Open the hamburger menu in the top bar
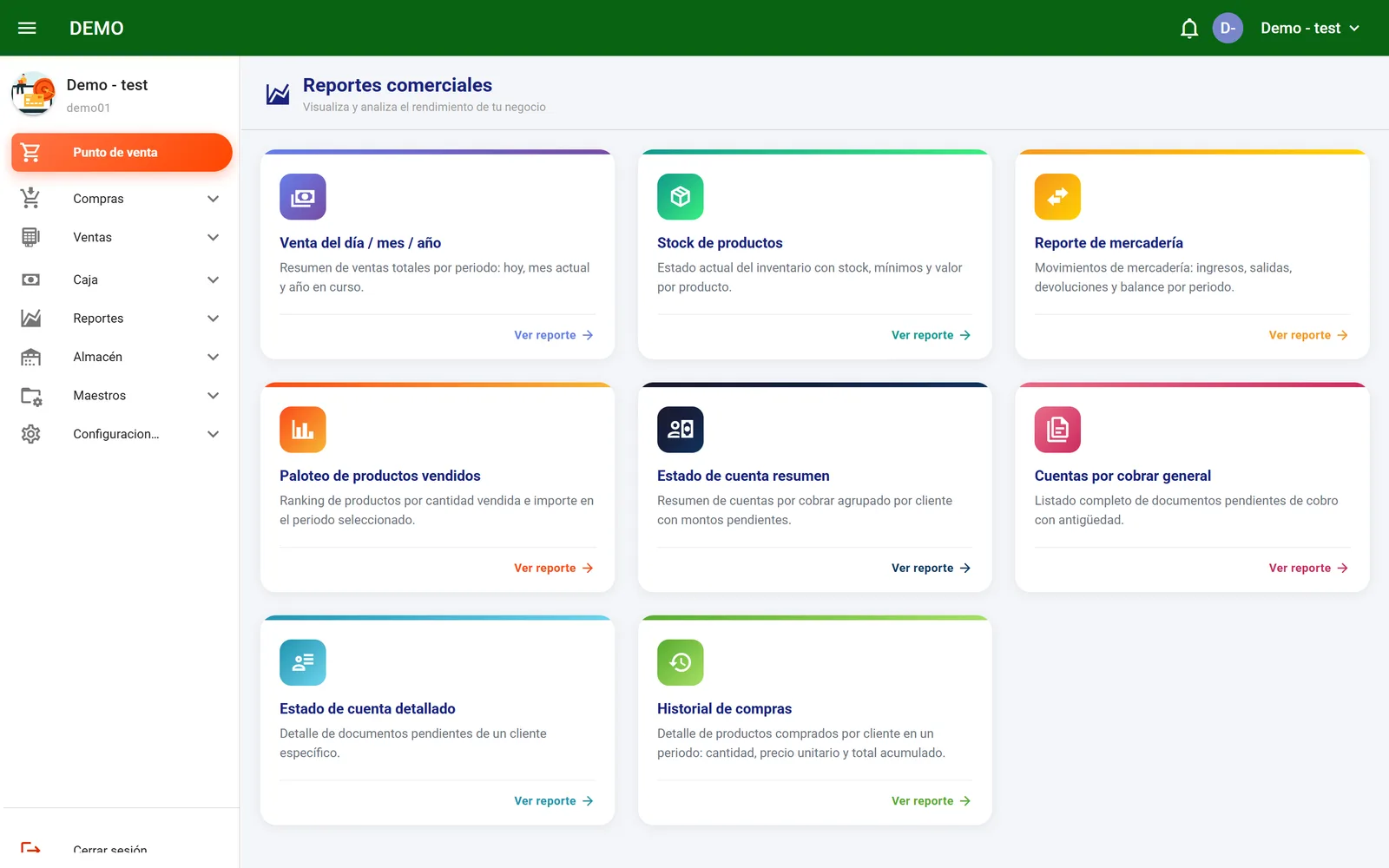This screenshot has width=1389, height=868. tap(27, 28)
